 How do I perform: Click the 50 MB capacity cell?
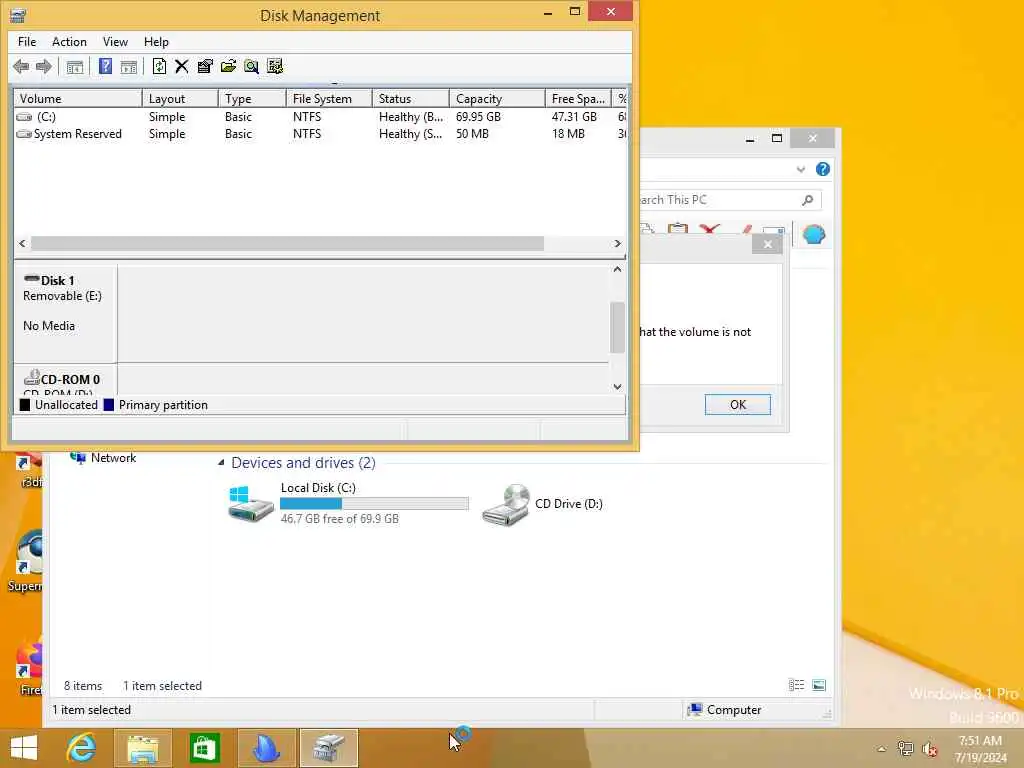tap(472, 134)
